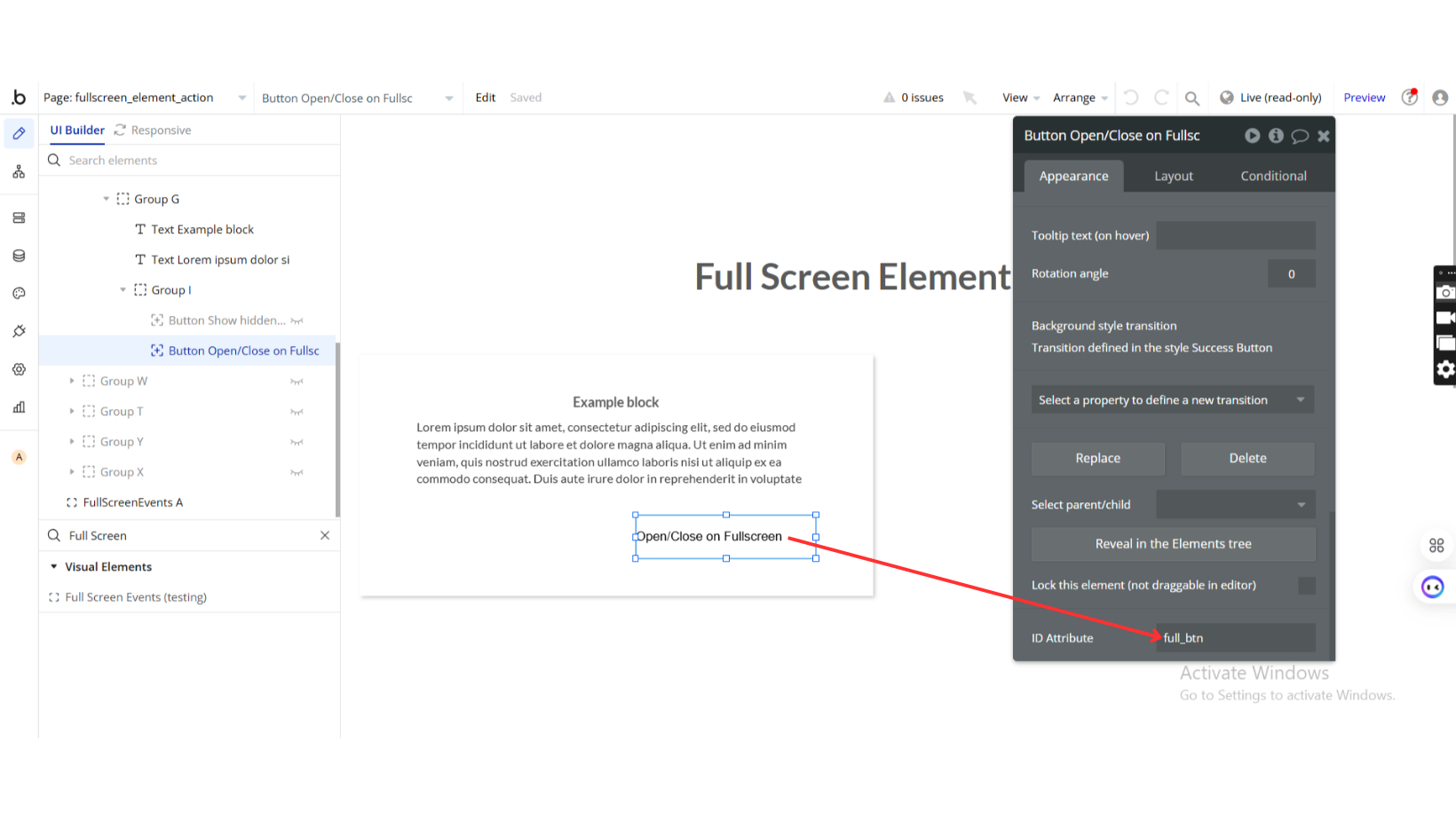
Task: Click the issue pointer inspector icon
Action: [969, 98]
